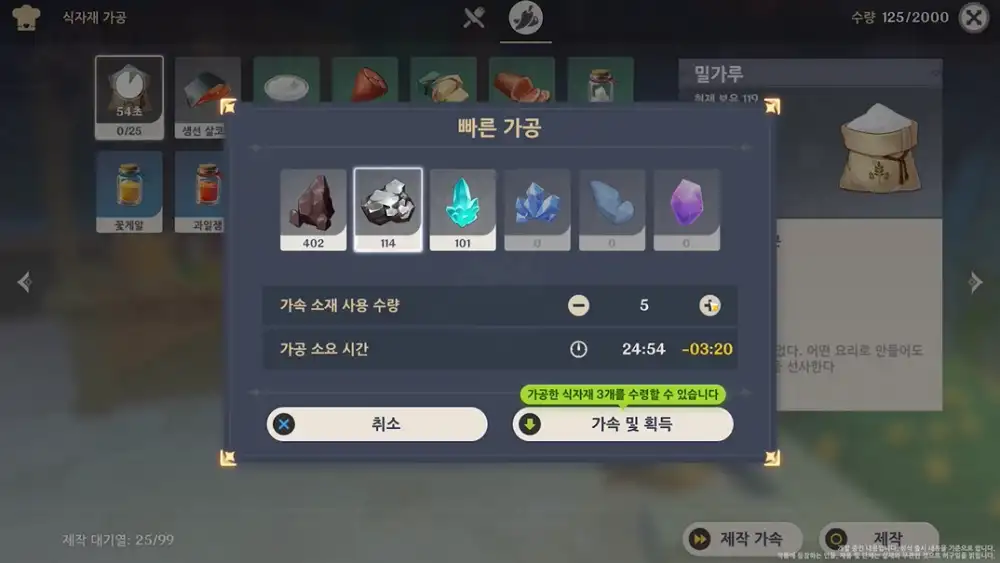Open the ingredient processing chili tab

[x=526, y=18]
